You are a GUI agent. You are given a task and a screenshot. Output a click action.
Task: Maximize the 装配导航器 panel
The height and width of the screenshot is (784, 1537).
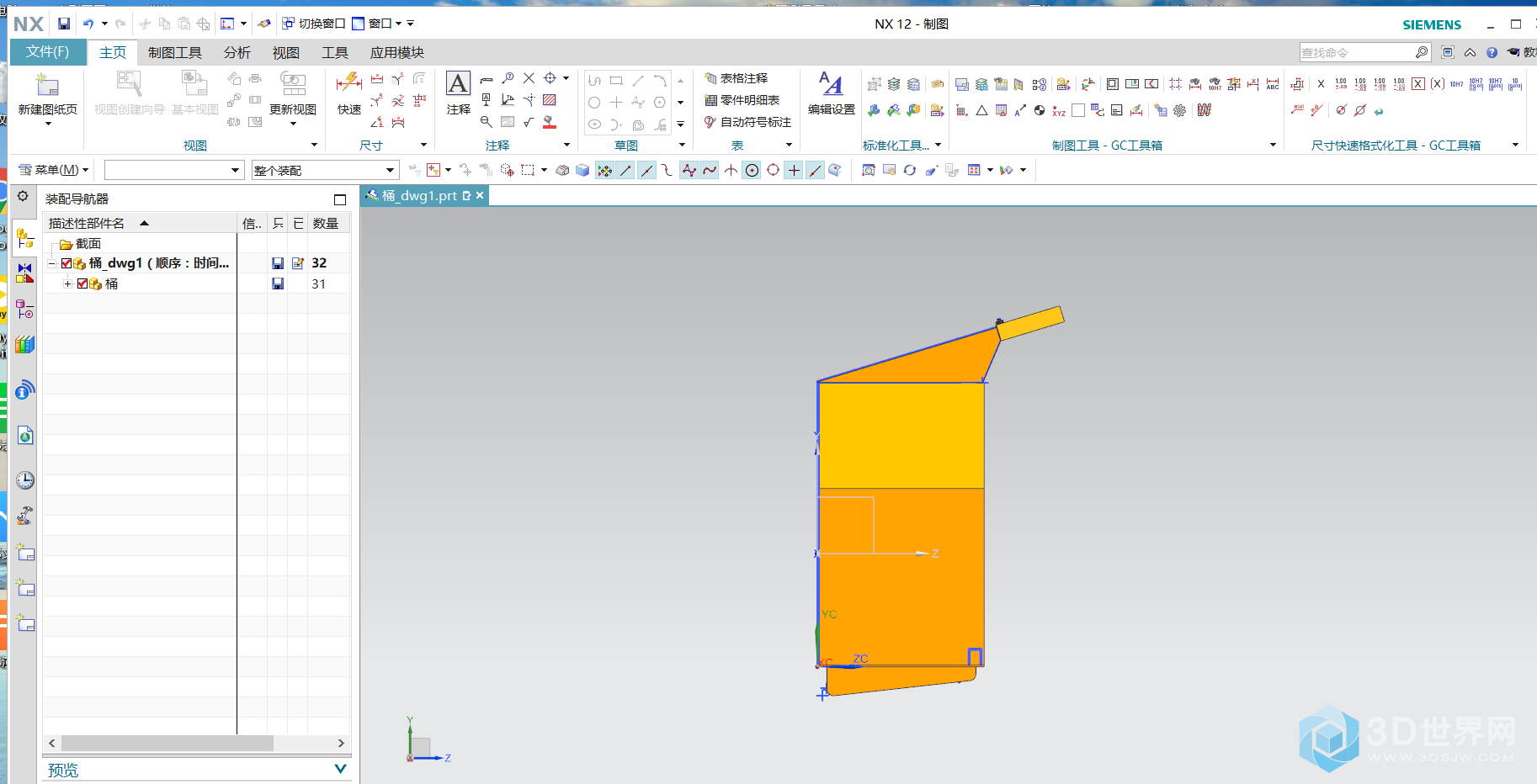[340, 199]
